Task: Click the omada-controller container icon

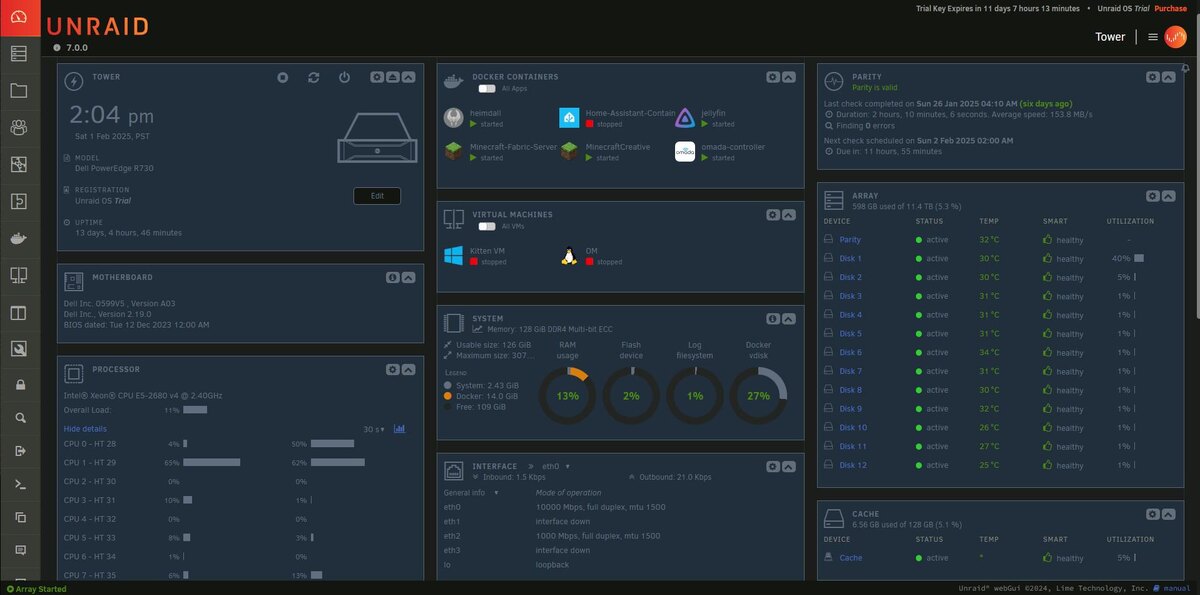Action: tap(685, 152)
